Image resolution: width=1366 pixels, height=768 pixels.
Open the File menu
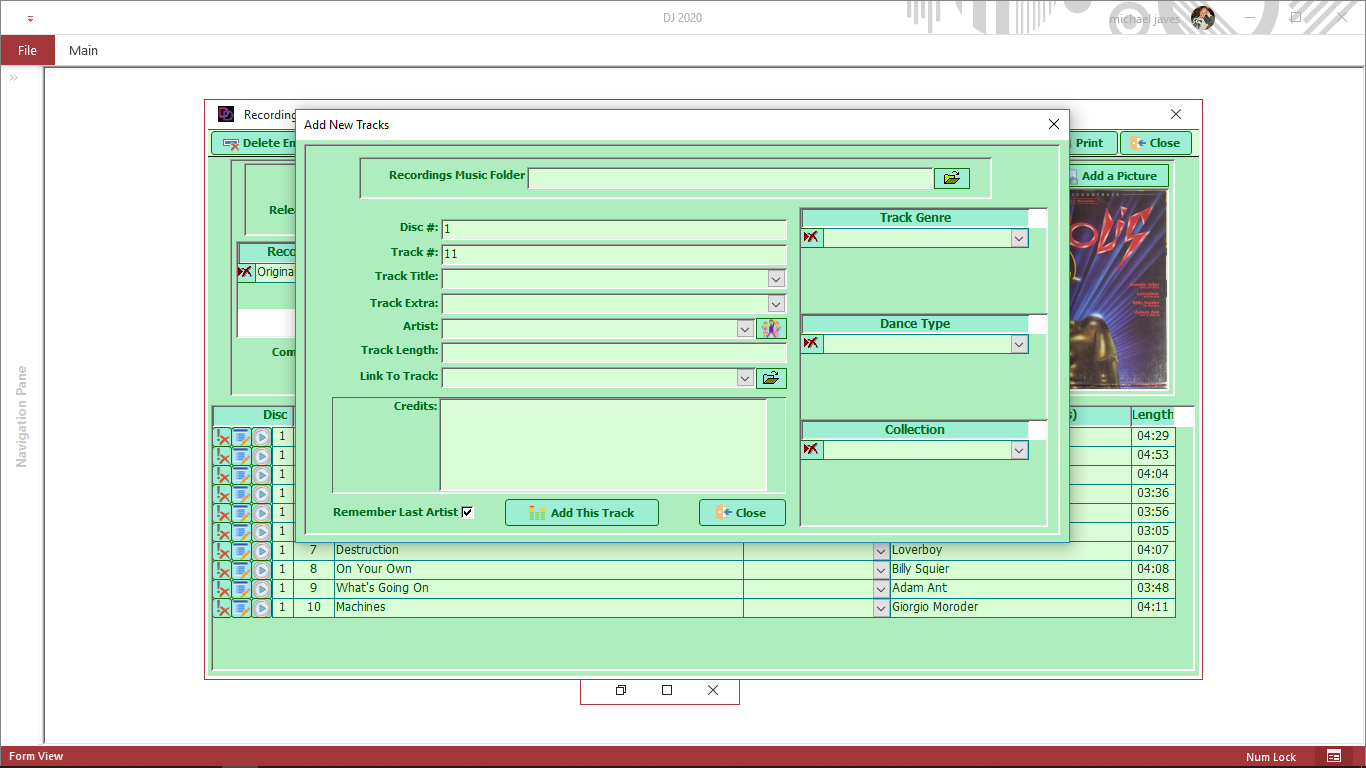(x=27, y=50)
